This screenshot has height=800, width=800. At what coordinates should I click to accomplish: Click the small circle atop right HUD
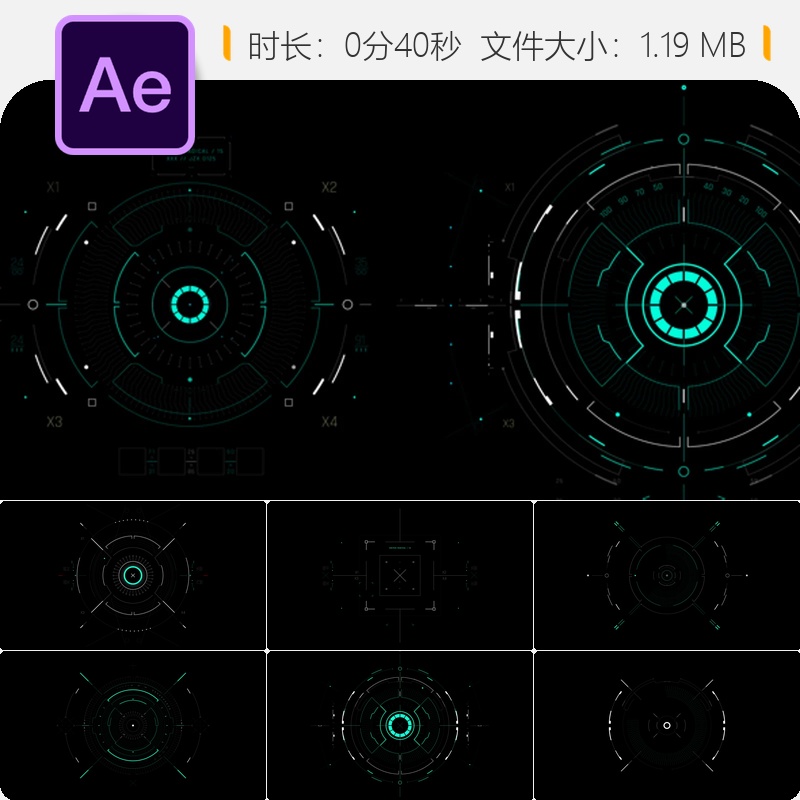(684, 139)
